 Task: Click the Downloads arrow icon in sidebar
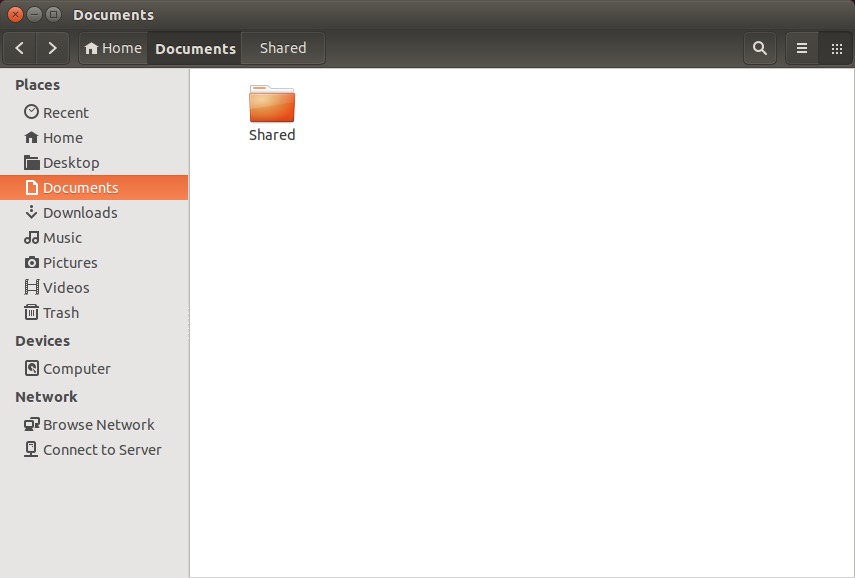32,213
